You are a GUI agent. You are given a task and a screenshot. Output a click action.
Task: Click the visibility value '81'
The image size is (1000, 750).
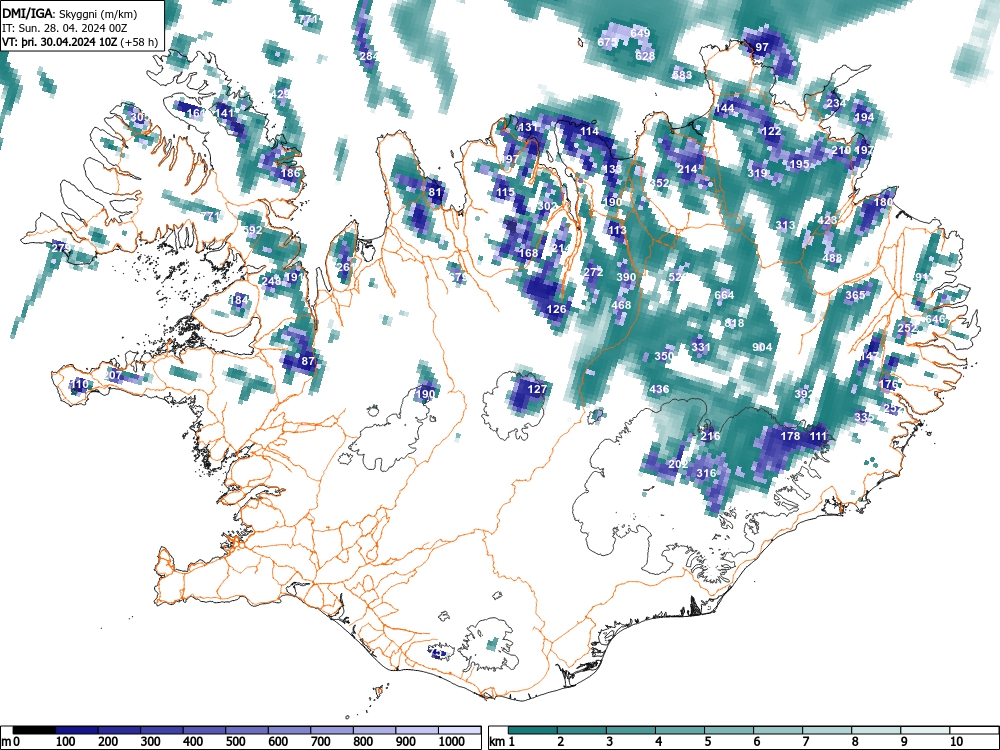point(434,192)
